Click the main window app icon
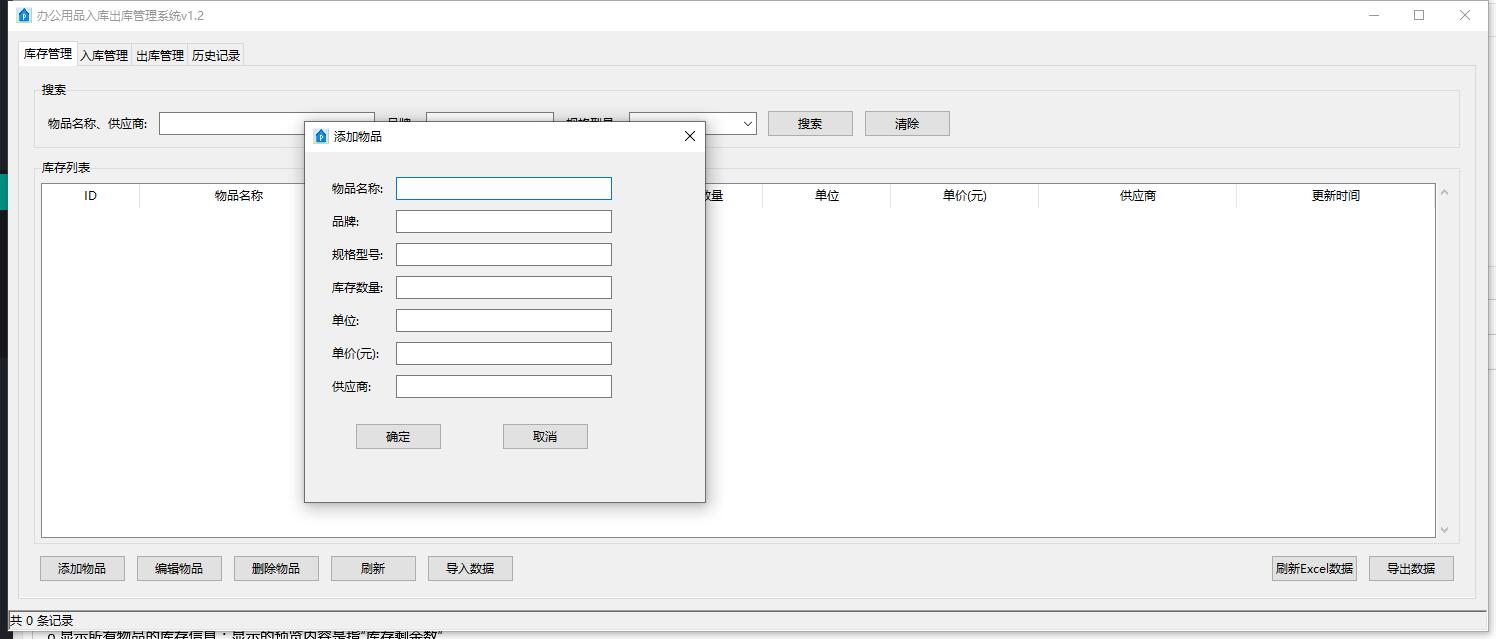 coord(24,15)
